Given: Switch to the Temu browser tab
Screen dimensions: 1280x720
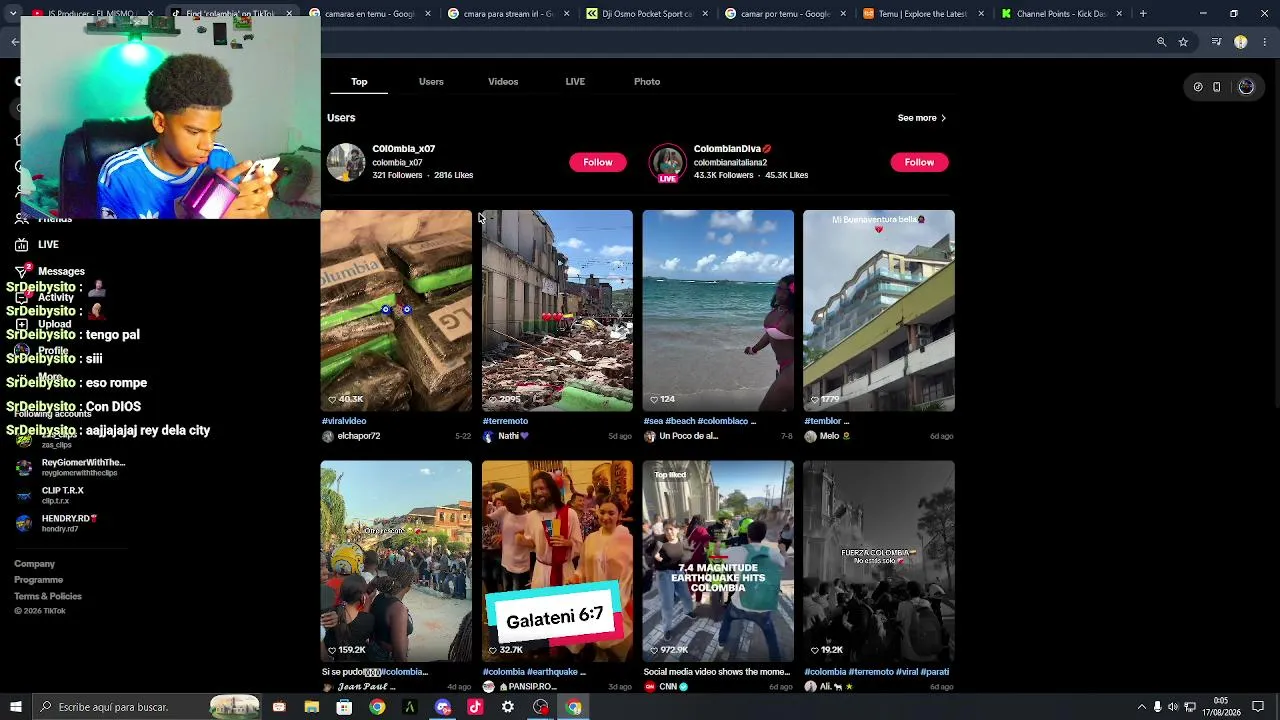Looking at the screenshot, I should [919, 14].
